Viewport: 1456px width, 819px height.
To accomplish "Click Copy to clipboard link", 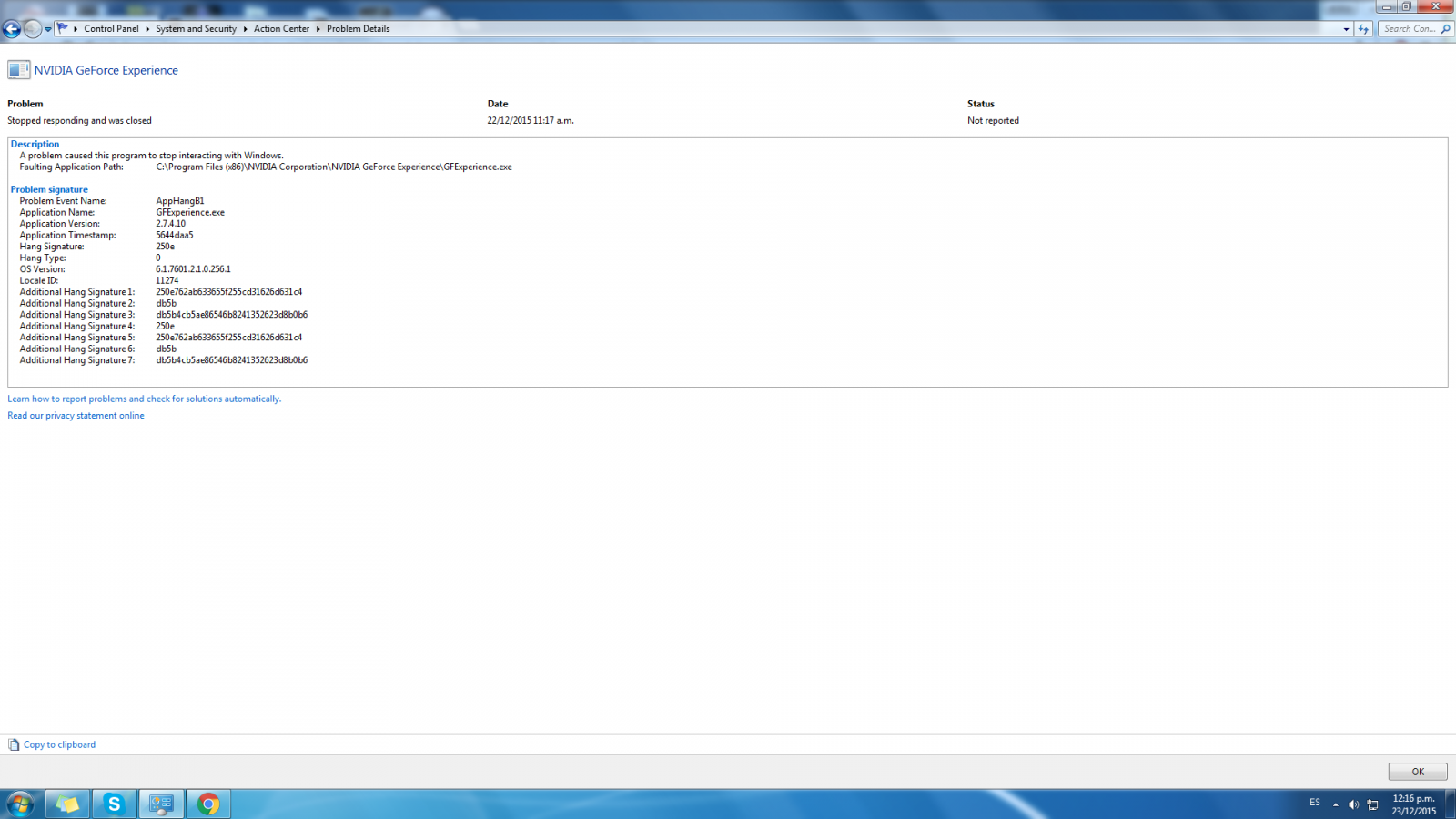I will [x=59, y=744].
